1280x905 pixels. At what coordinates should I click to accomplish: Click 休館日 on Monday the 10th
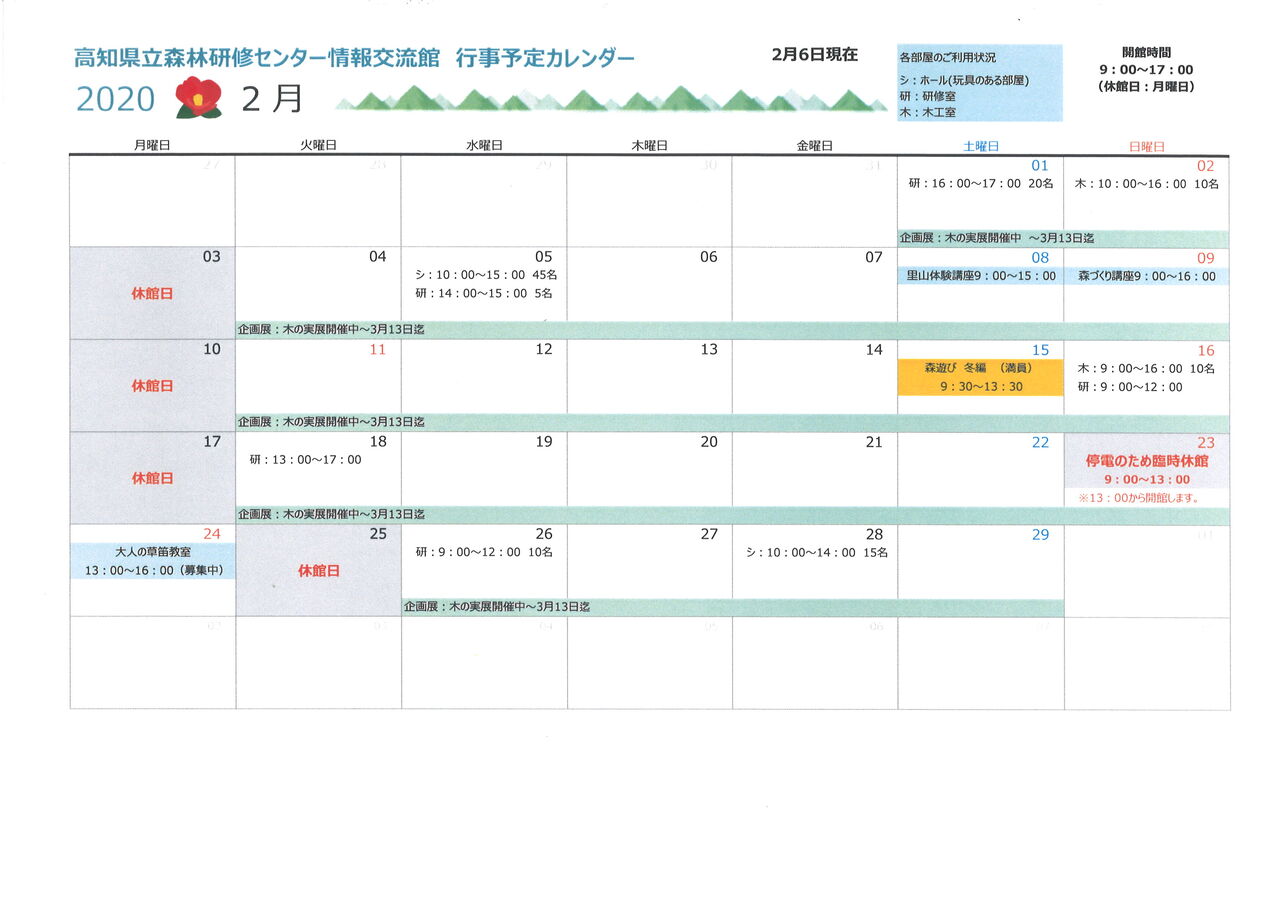(x=152, y=386)
